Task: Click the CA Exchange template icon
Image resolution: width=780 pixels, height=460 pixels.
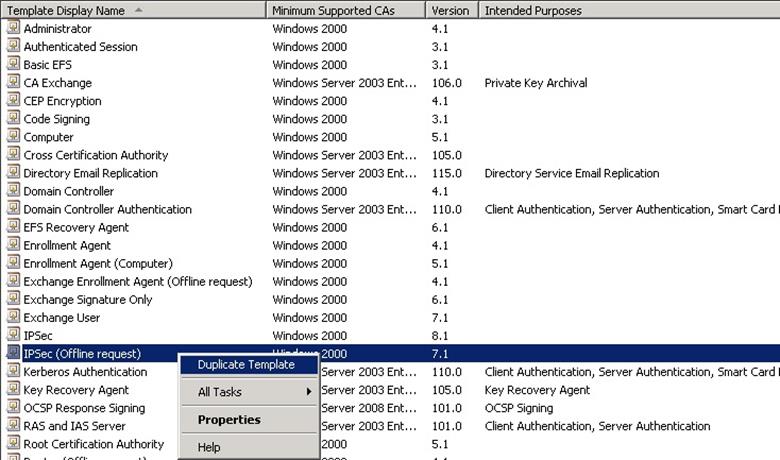Action: click(x=13, y=82)
